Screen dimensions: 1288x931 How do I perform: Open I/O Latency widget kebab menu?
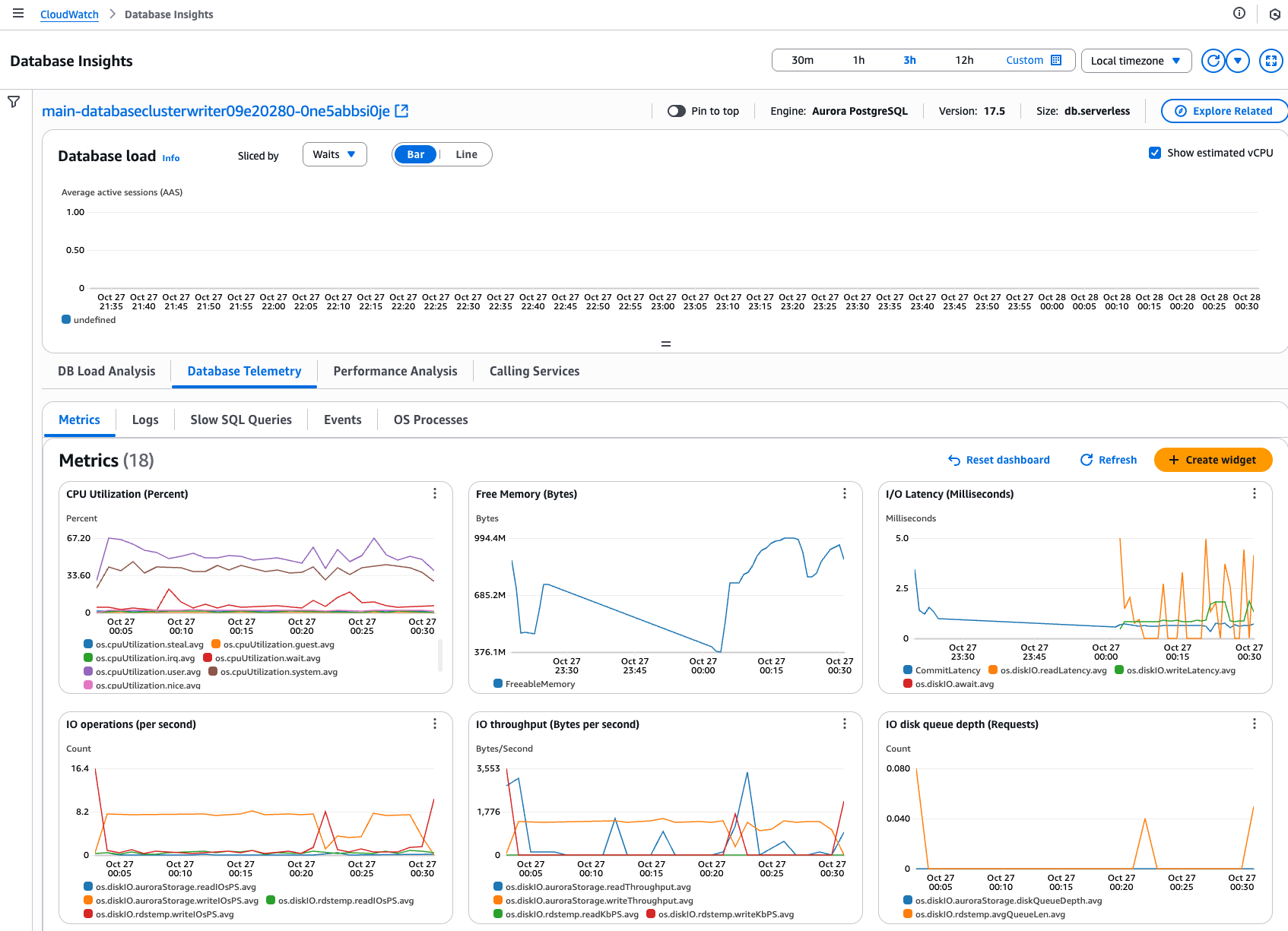coord(1254,494)
